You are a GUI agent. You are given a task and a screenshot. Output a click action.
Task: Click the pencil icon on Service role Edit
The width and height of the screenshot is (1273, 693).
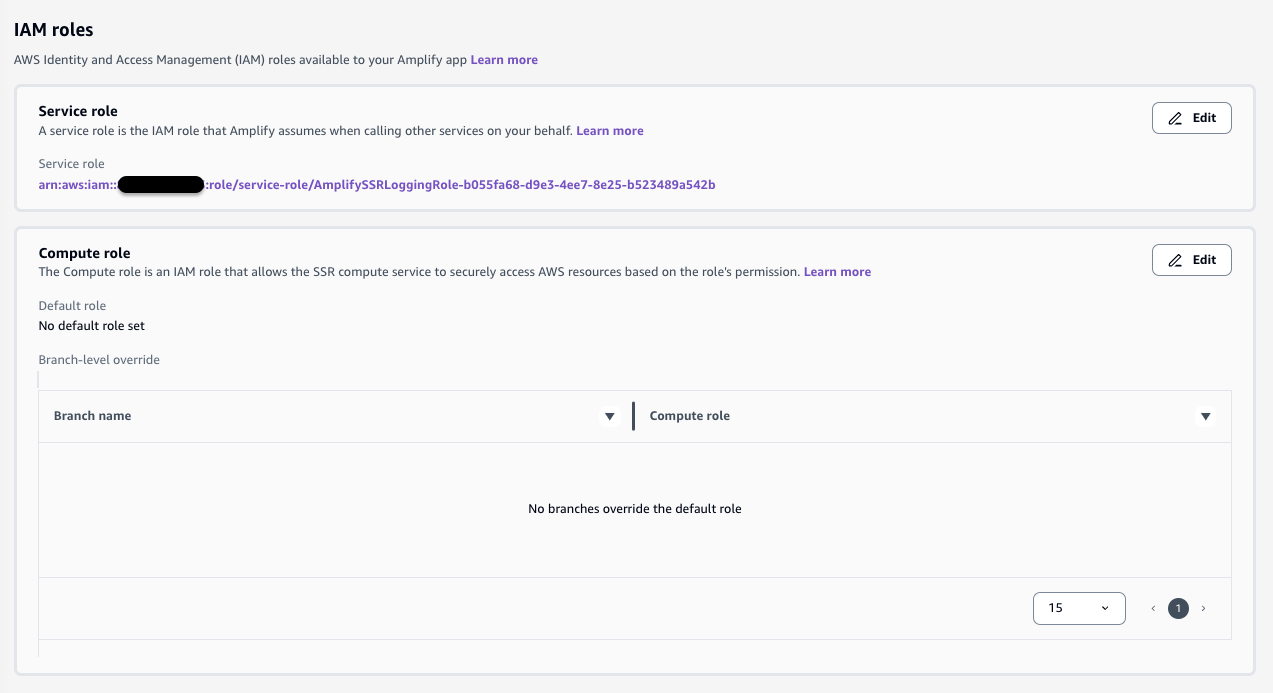pyautogui.click(x=1174, y=118)
